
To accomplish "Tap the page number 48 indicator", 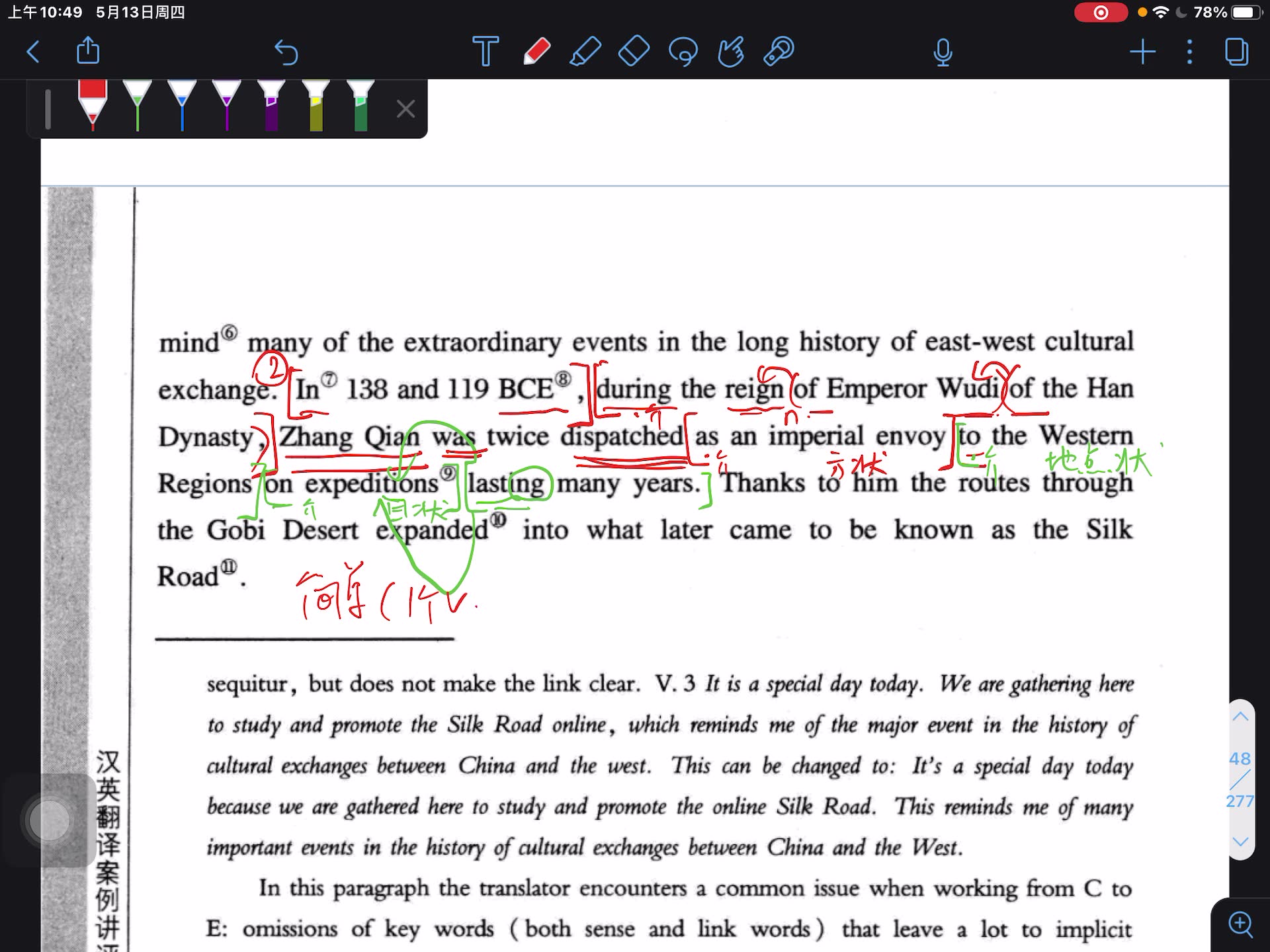I will pyautogui.click(x=1240, y=758).
